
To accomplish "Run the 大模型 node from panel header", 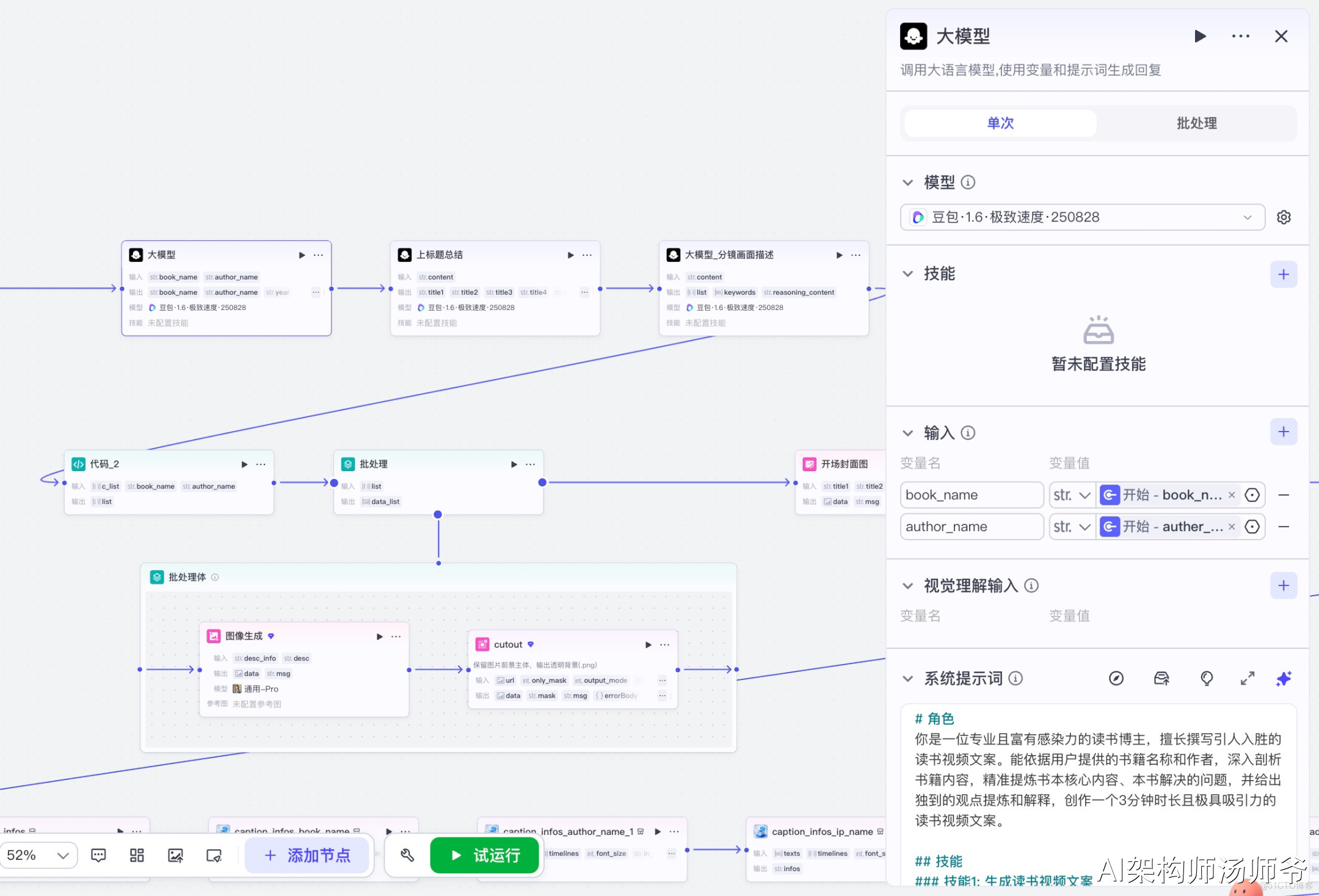I will [x=1200, y=36].
